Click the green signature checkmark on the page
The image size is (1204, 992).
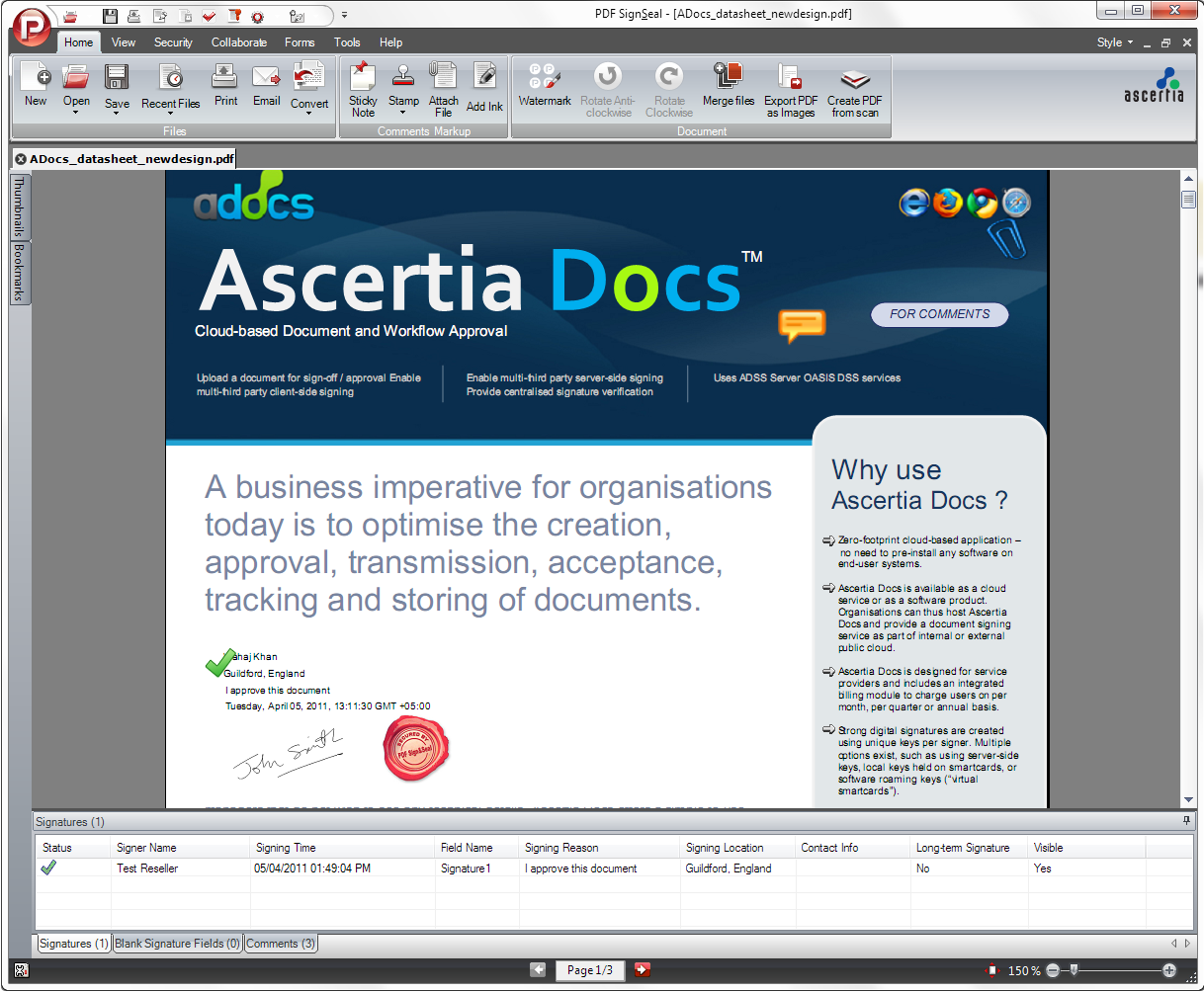click(220, 663)
